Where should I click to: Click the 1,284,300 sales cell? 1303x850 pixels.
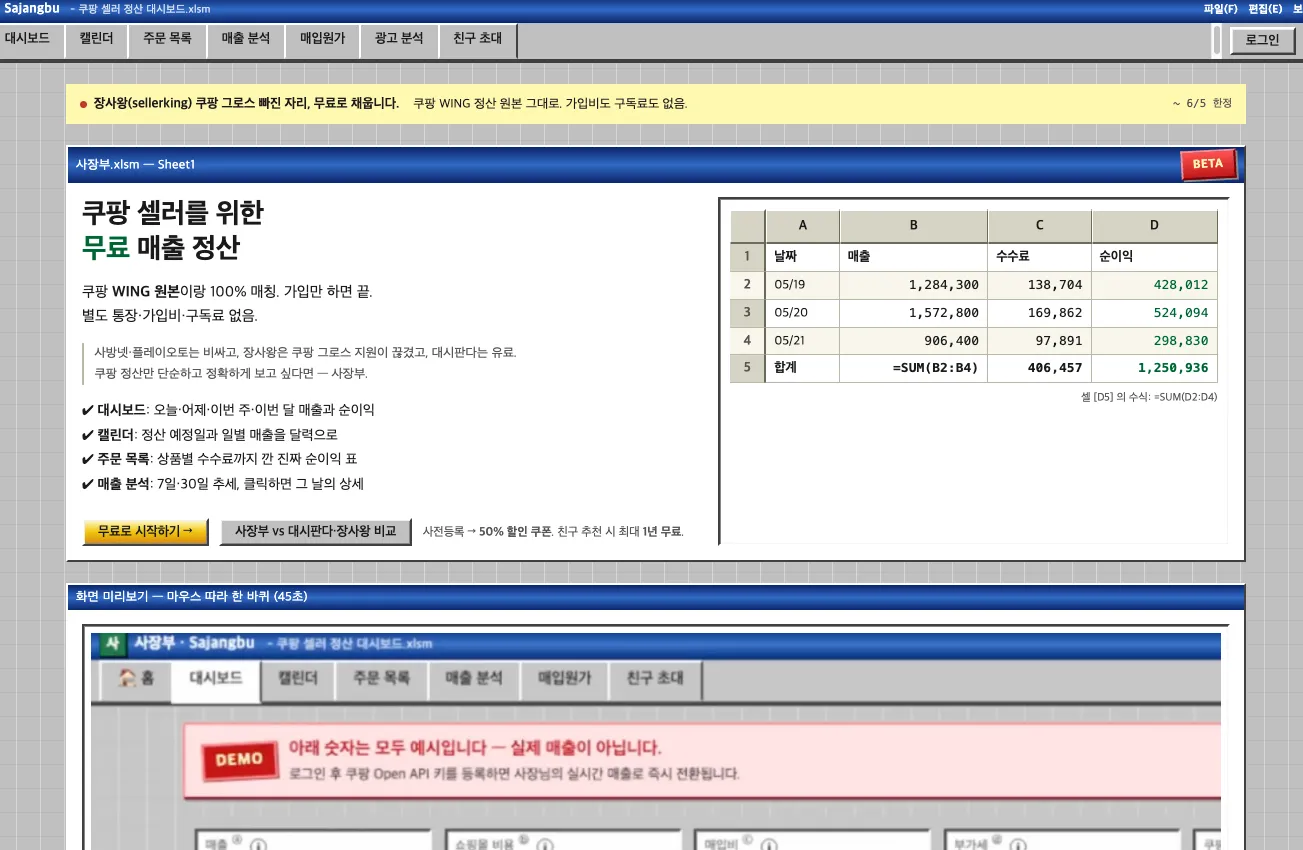pyautogui.click(x=913, y=284)
